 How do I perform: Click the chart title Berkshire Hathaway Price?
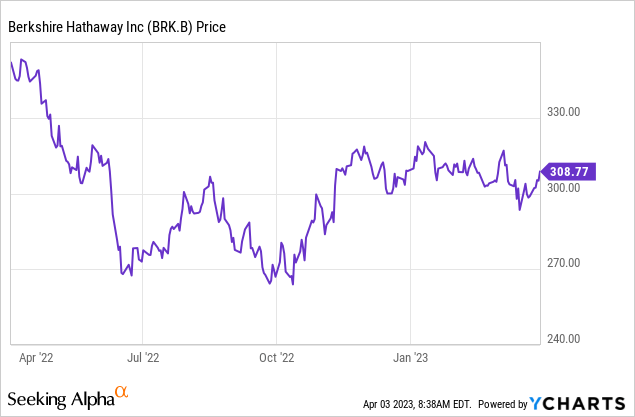point(117,27)
